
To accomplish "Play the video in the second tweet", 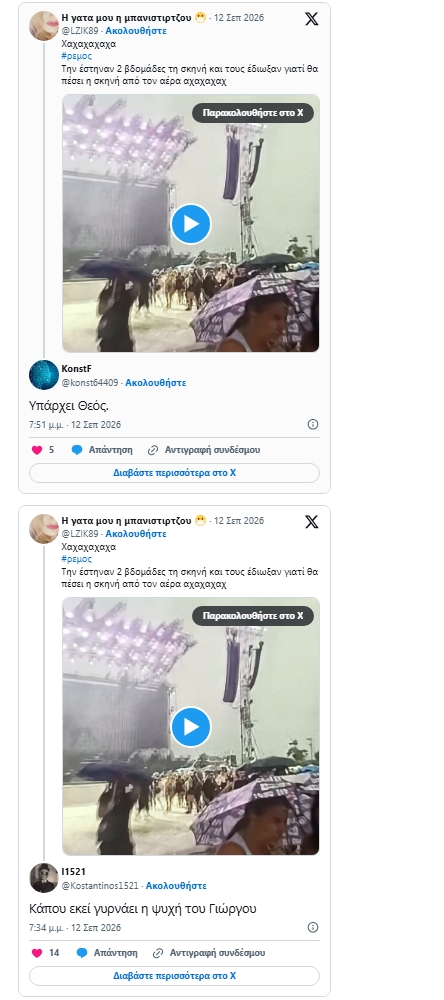I will 191,727.
